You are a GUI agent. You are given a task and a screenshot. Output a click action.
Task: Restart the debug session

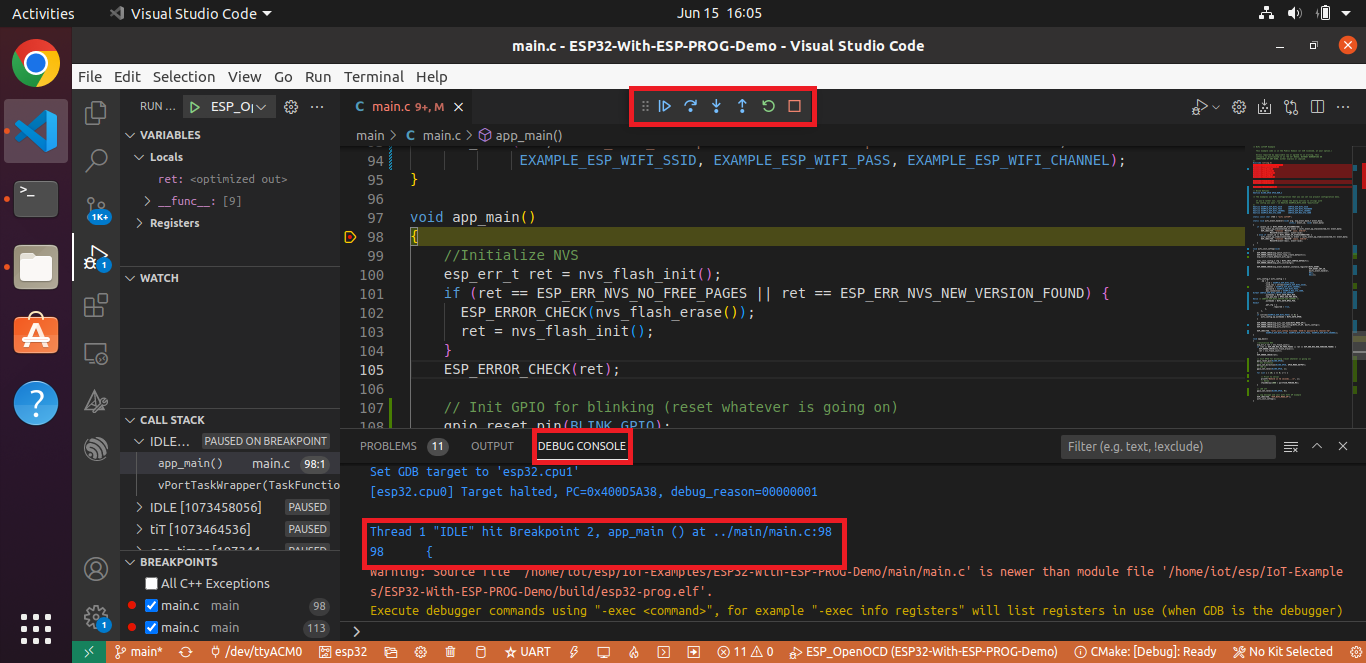point(768,106)
